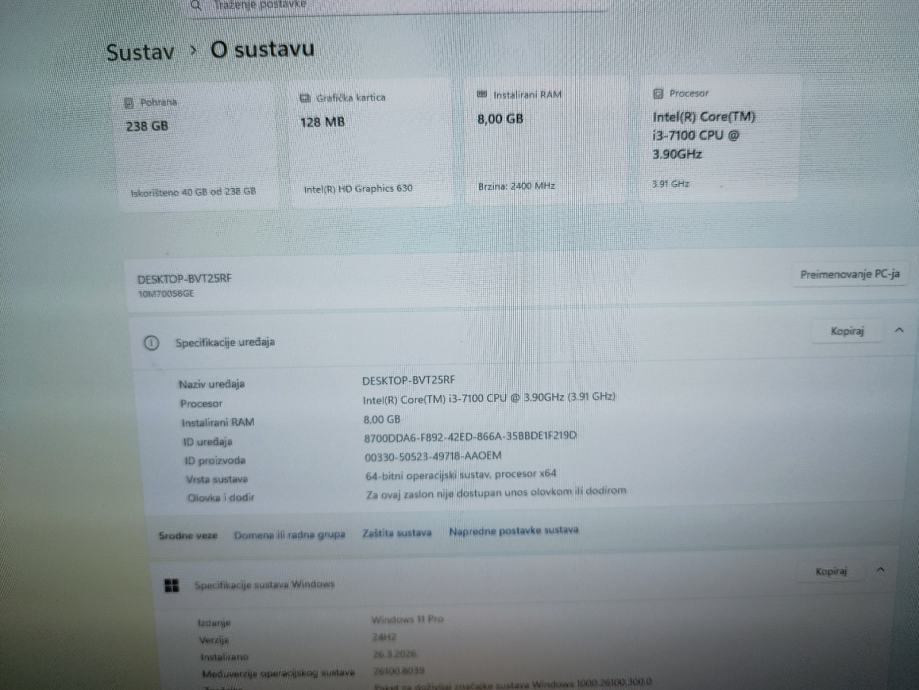Open the Zaštita sustava link
This screenshot has width=919, height=690.
point(397,533)
